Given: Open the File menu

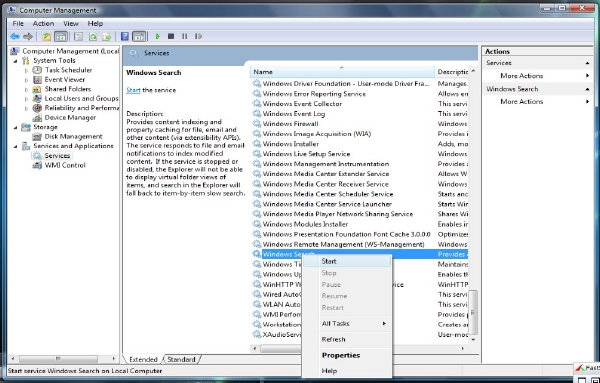Looking at the screenshot, I should 18,24.
